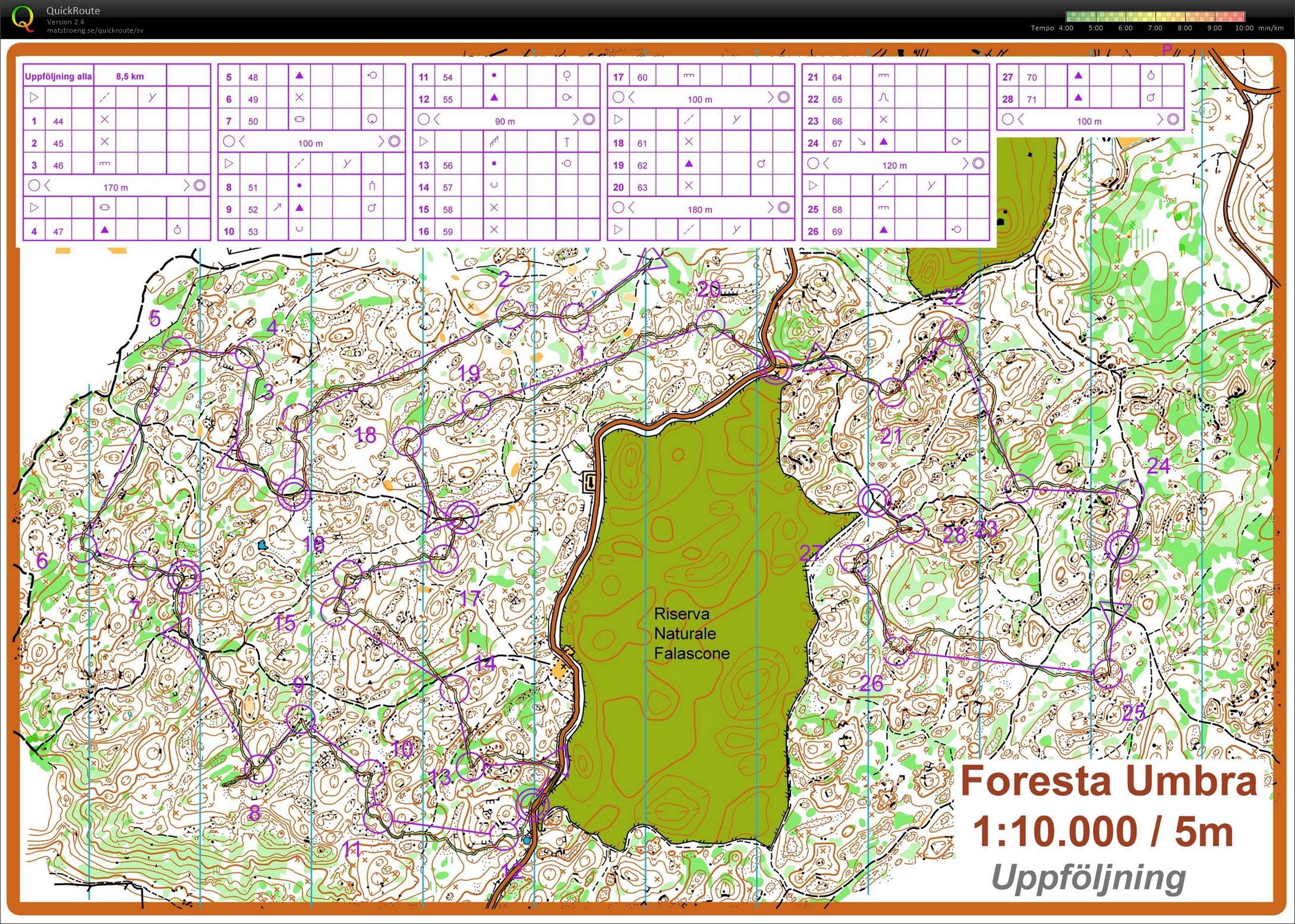Click the min/km unit label
This screenshot has width=1295, height=924.
coord(1271,28)
